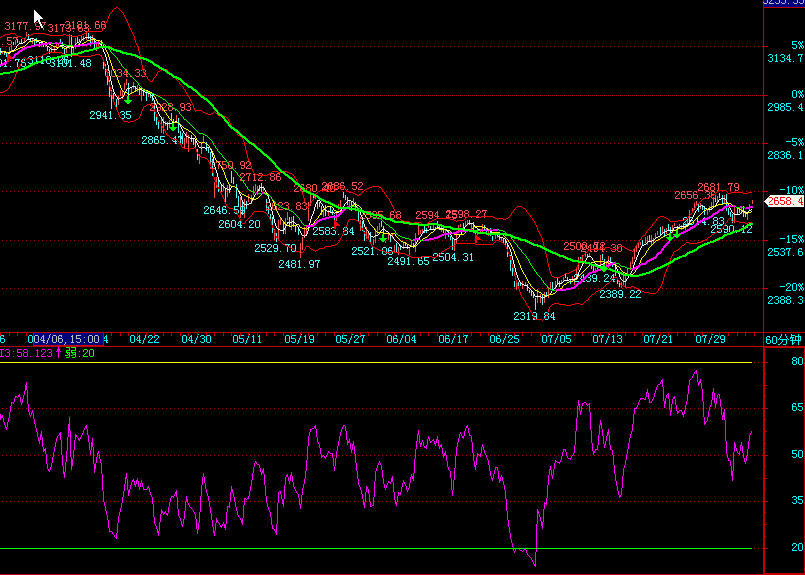Screen dimensions: 805x575
Task: Click the 2681.79 high price label
Action: click(x=718, y=187)
